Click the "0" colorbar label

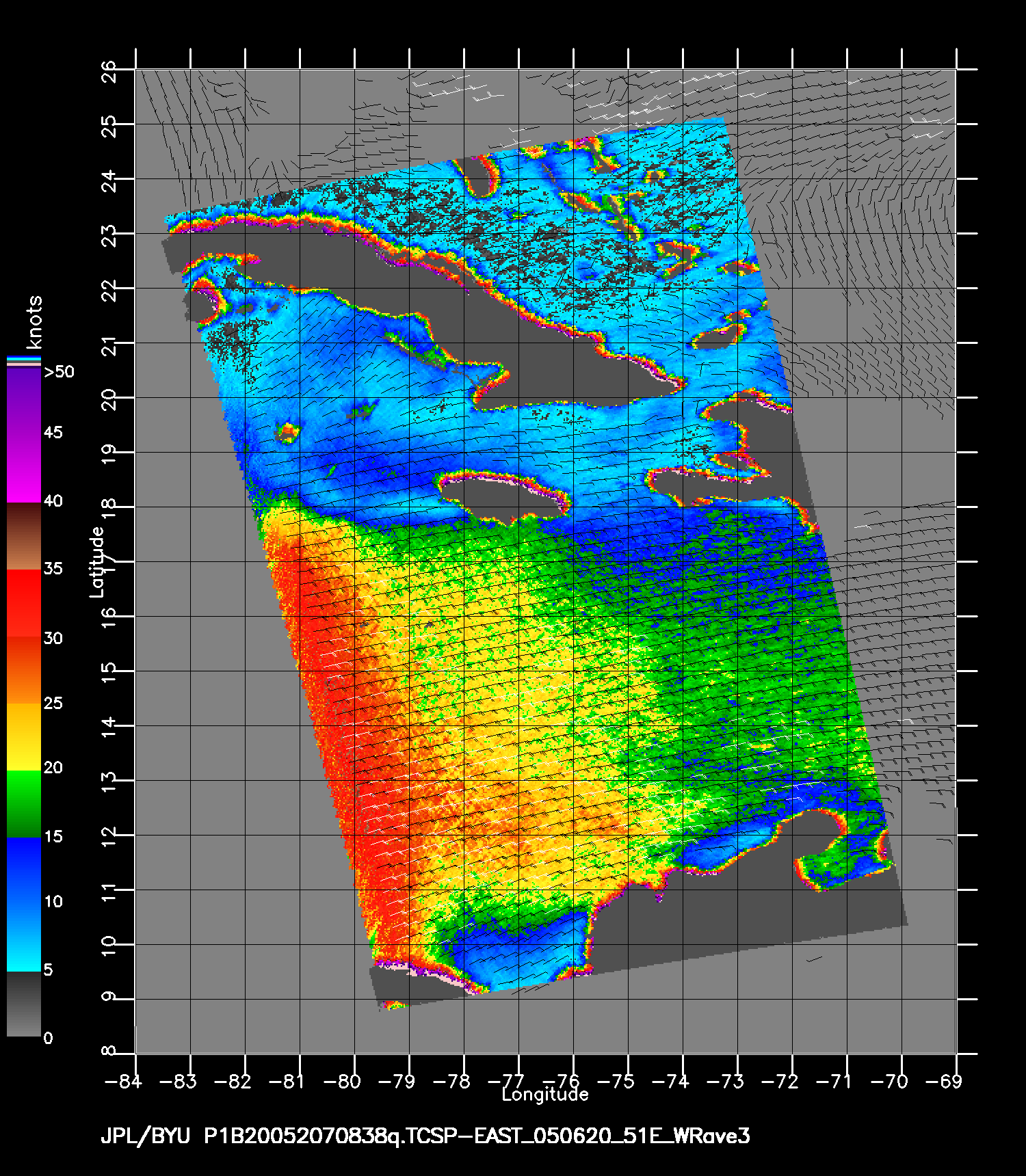(48, 1038)
